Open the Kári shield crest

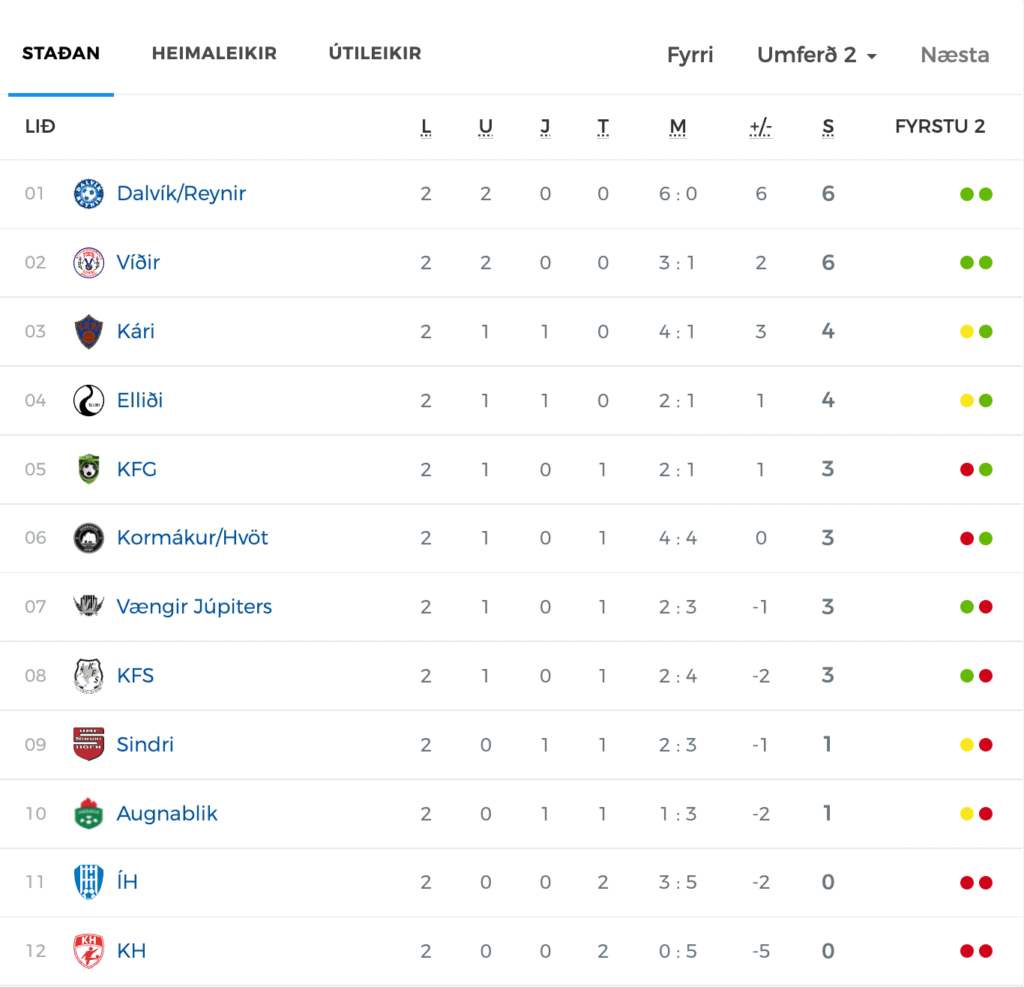click(x=88, y=331)
